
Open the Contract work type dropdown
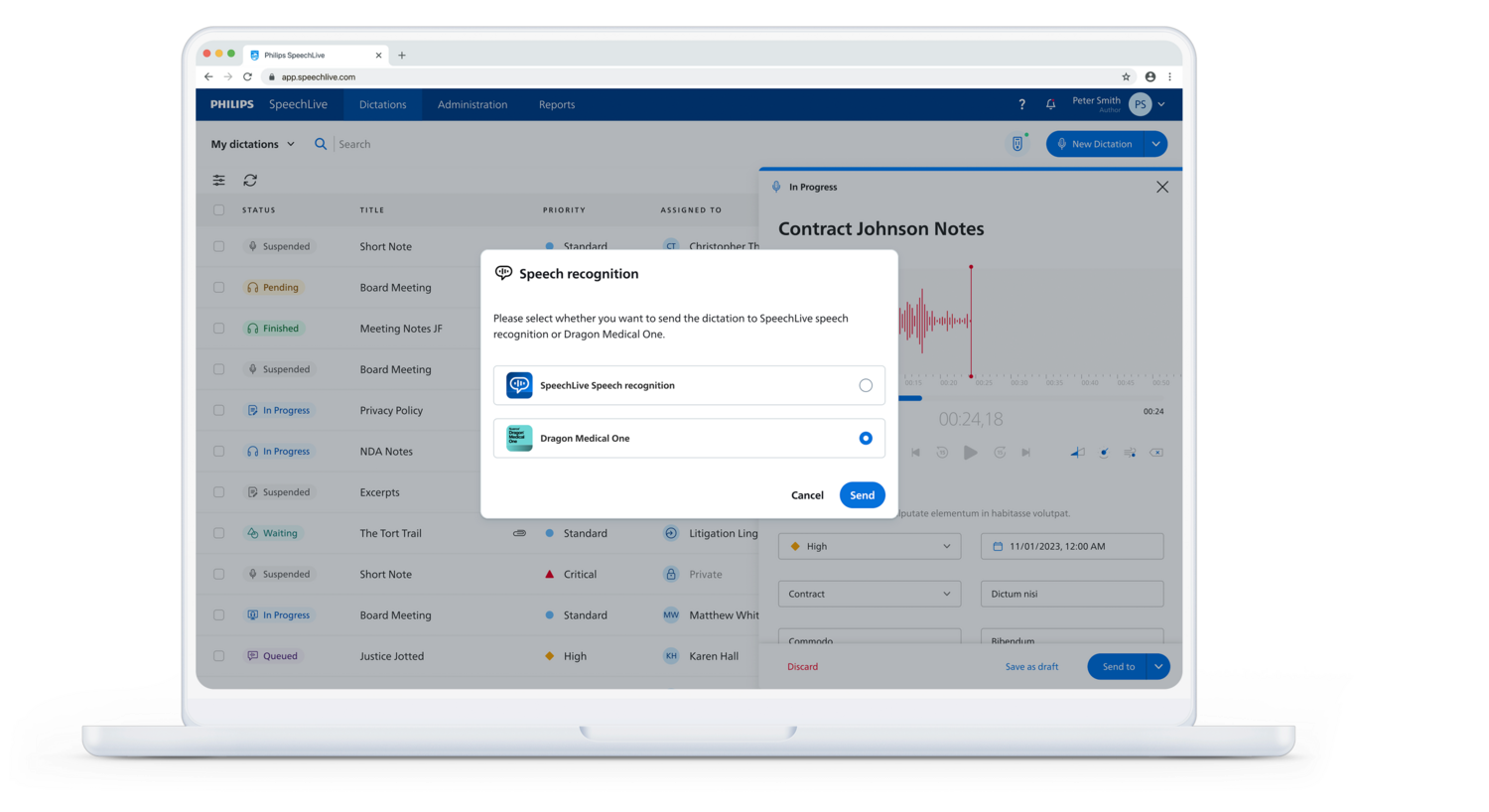(x=870, y=594)
